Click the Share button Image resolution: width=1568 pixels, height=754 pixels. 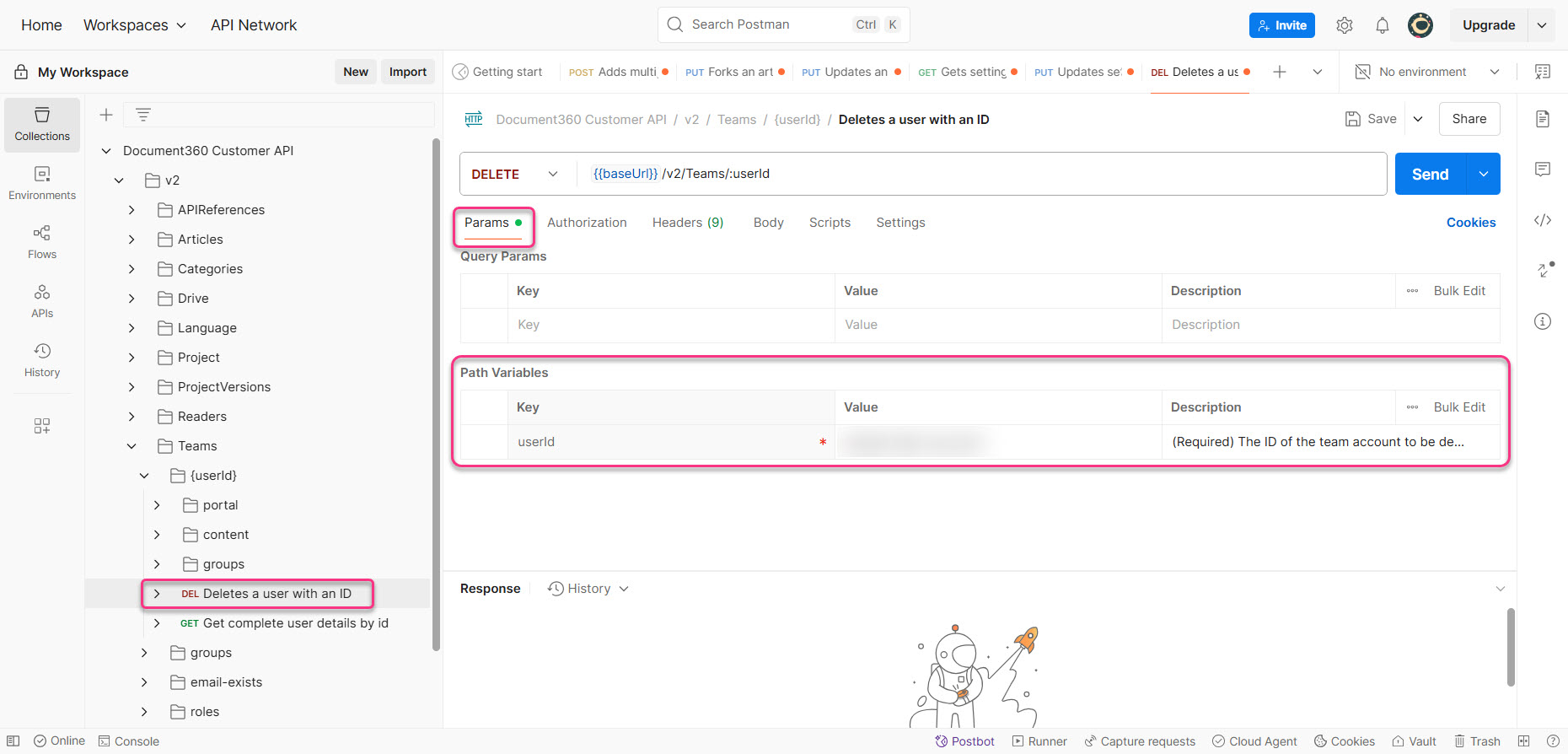pos(1469,119)
